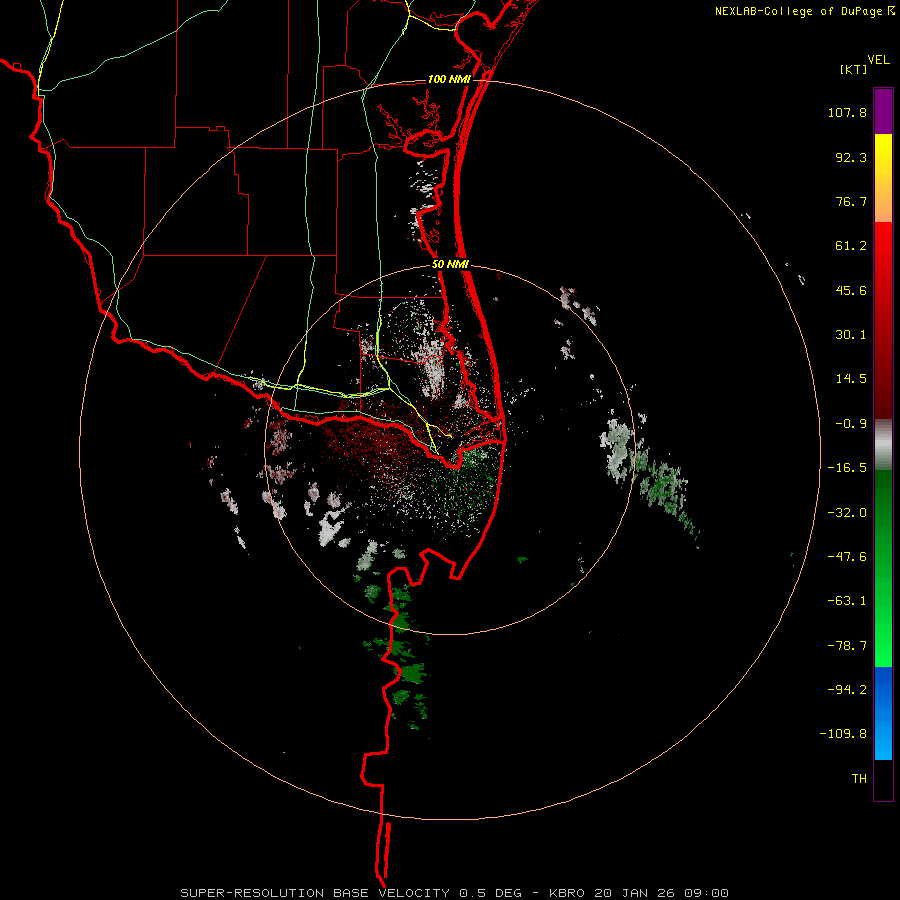This screenshot has width=900, height=900.
Task: Click the purple segment of the color bar
Action: tap(883, 111)
